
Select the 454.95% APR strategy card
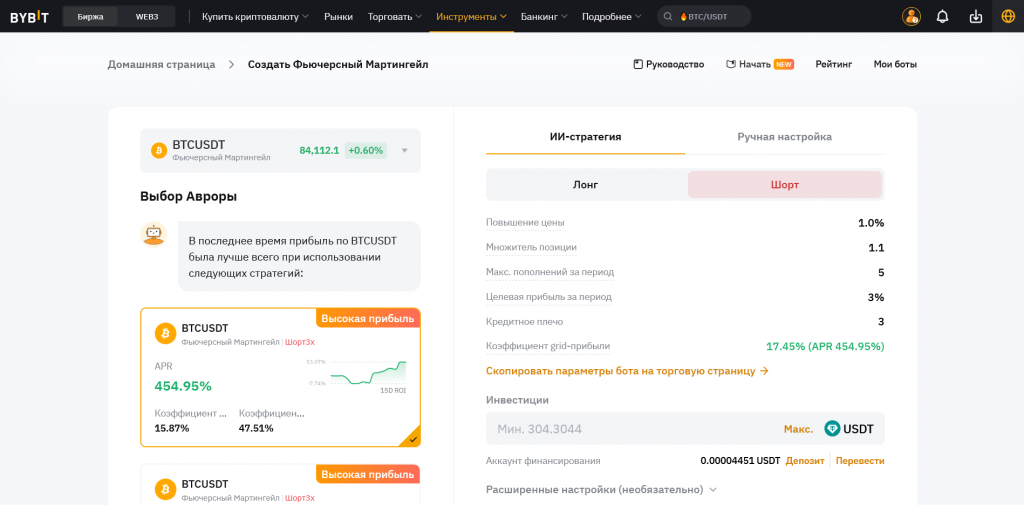[x=280, y=377]
